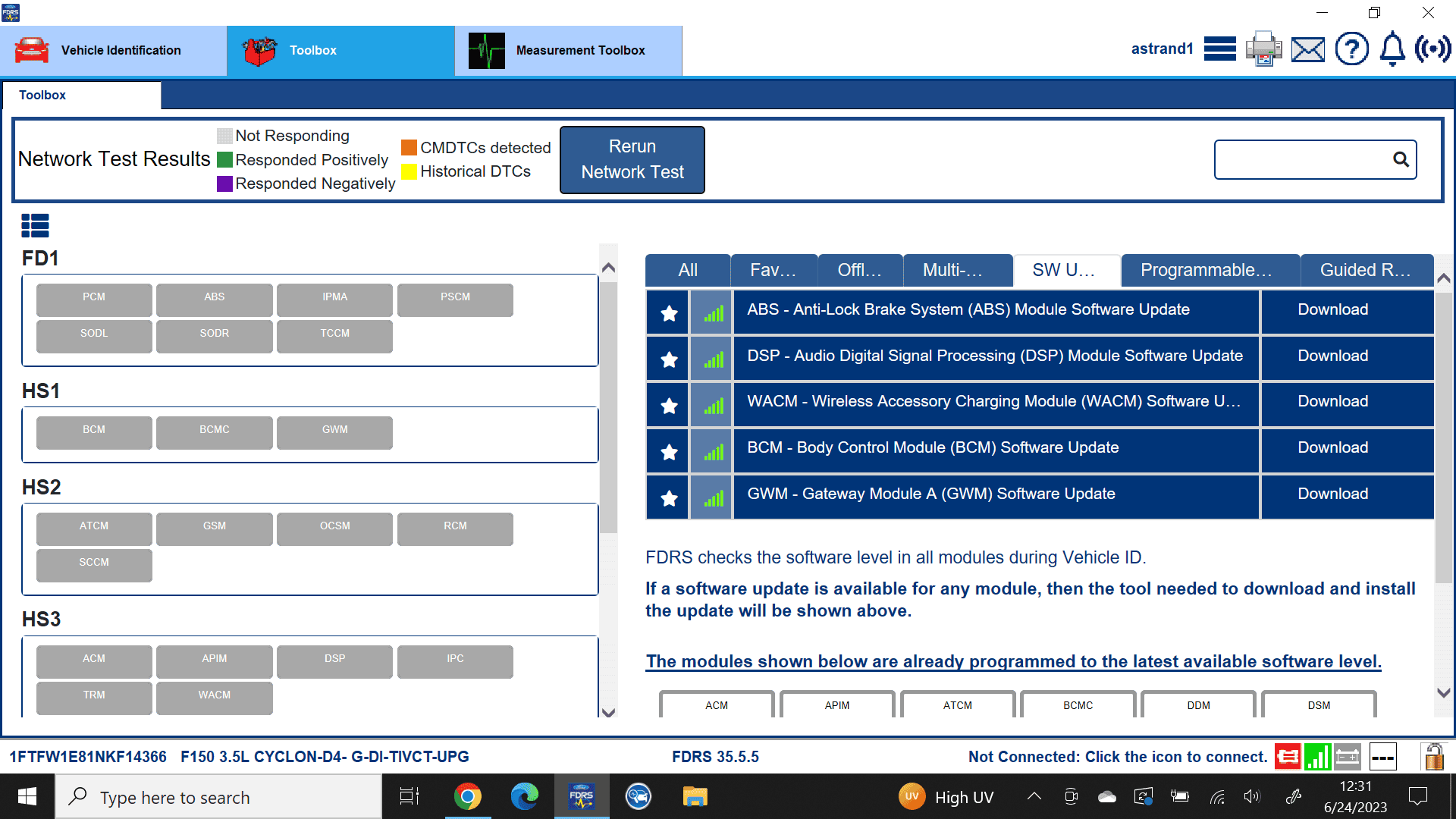Click up arrow of tool list scrollbar

[x=1444, y=278]
